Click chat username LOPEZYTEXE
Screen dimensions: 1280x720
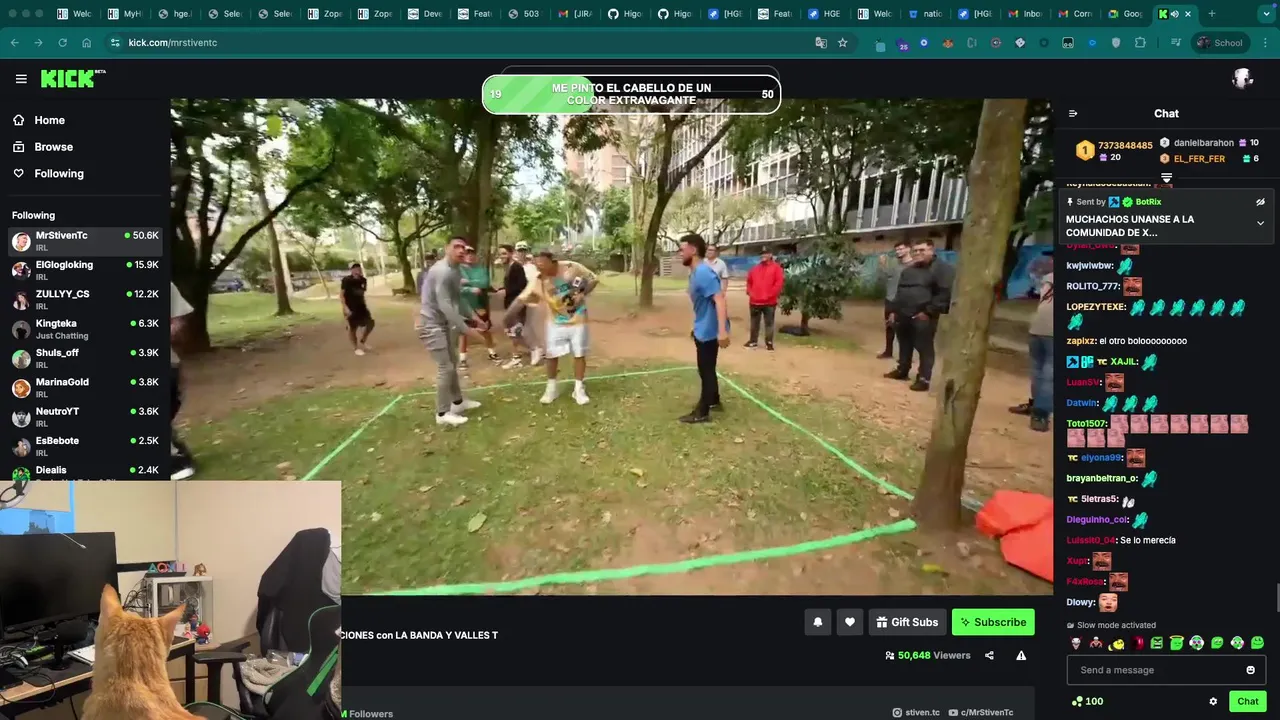pos(1096,307)
